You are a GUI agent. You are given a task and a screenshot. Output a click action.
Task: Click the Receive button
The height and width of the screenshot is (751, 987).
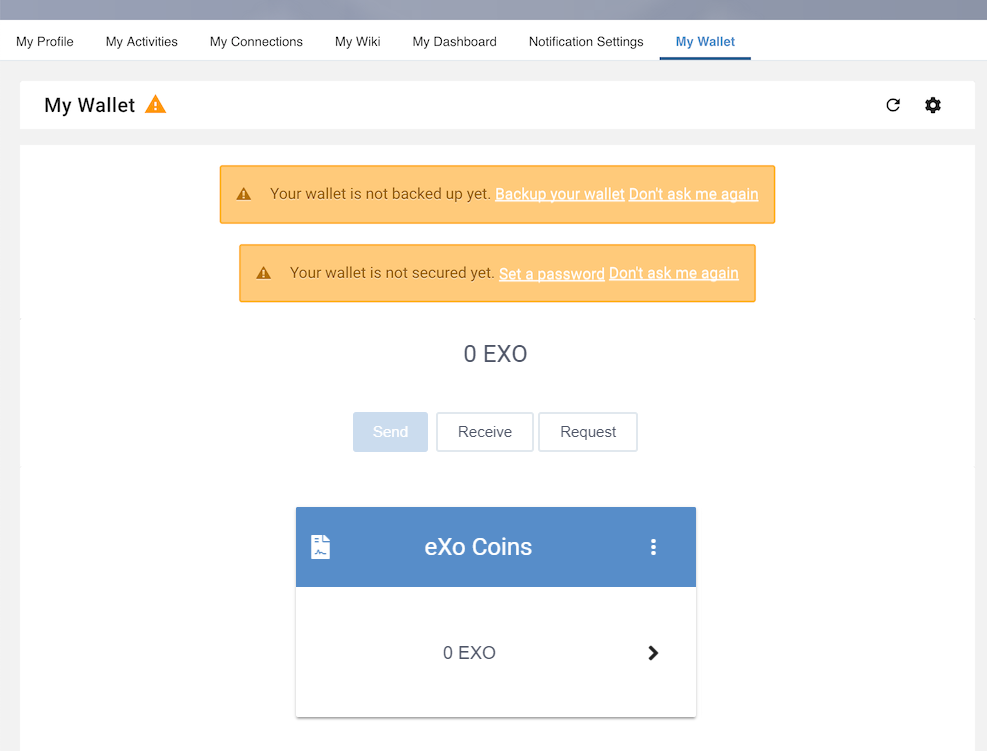485,432
